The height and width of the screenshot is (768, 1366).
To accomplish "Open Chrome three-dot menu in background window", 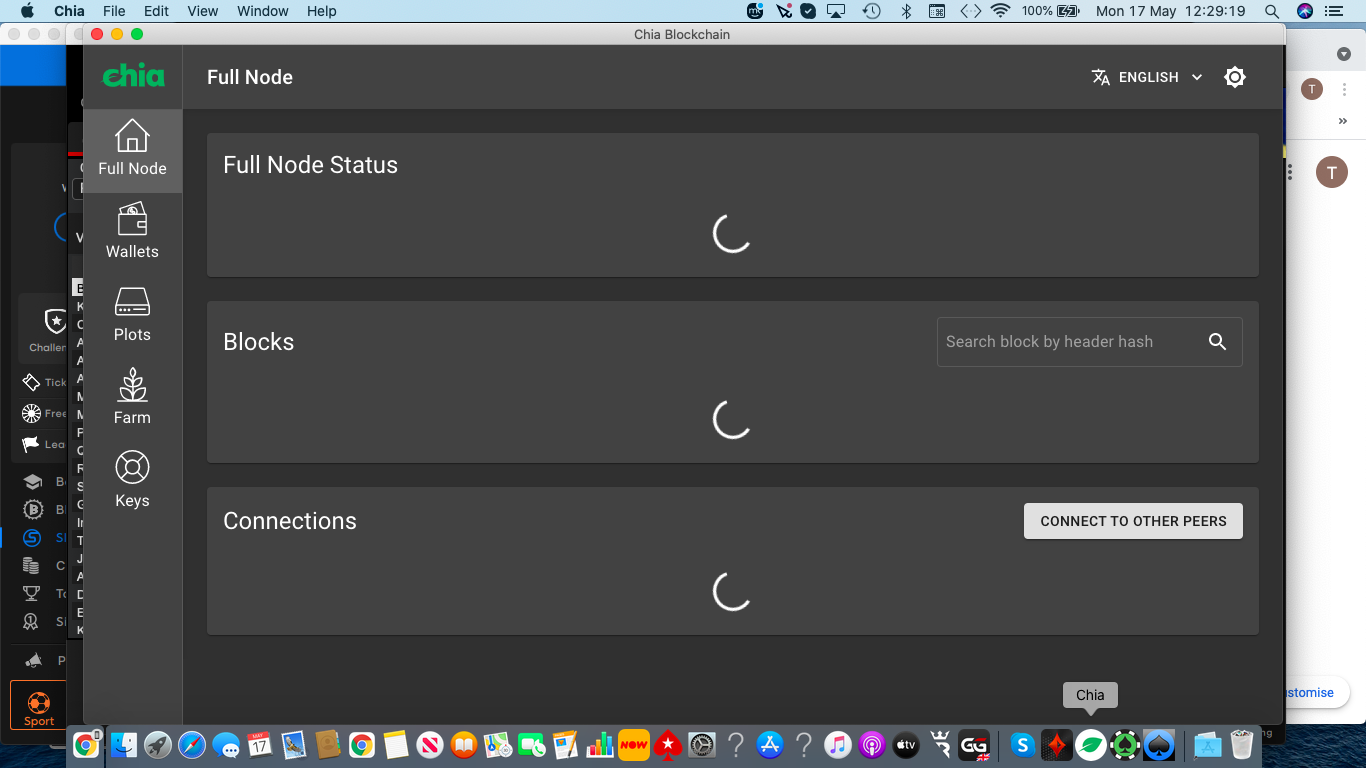I will click(x=1345, y=89).
